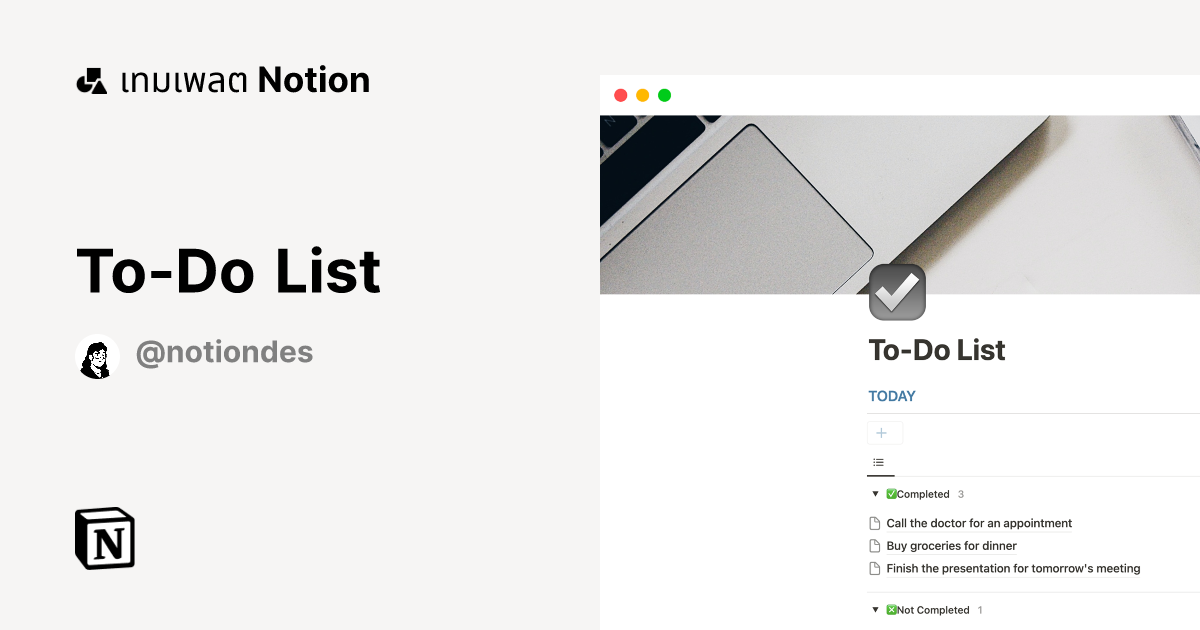Viewport: 1200px width, 630px height.
Task: Click the page icon beside "Call the doctor" task
Action: (875, 523)
